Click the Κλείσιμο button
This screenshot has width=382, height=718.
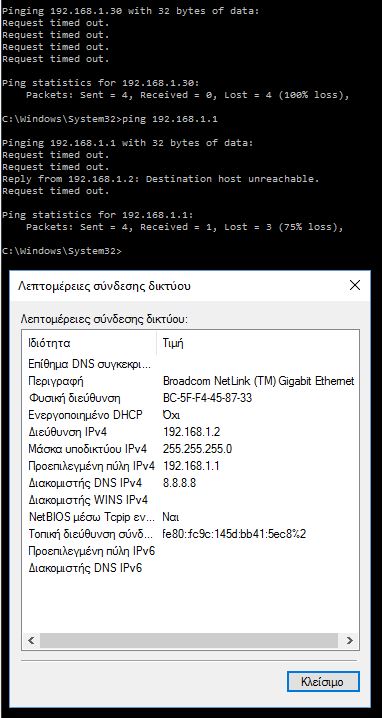(323, 682)
